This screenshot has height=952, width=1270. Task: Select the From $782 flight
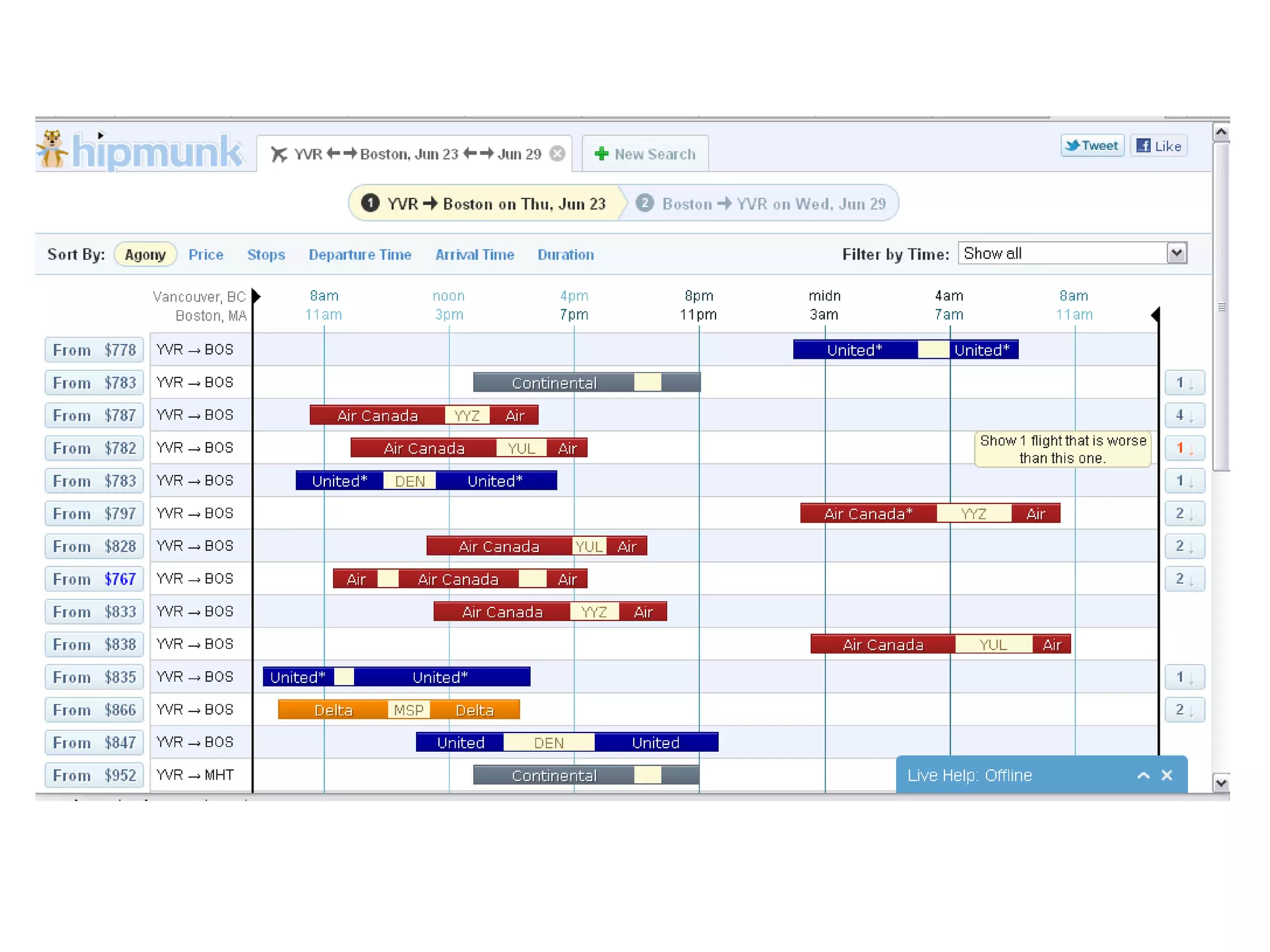tap(94, 448)
